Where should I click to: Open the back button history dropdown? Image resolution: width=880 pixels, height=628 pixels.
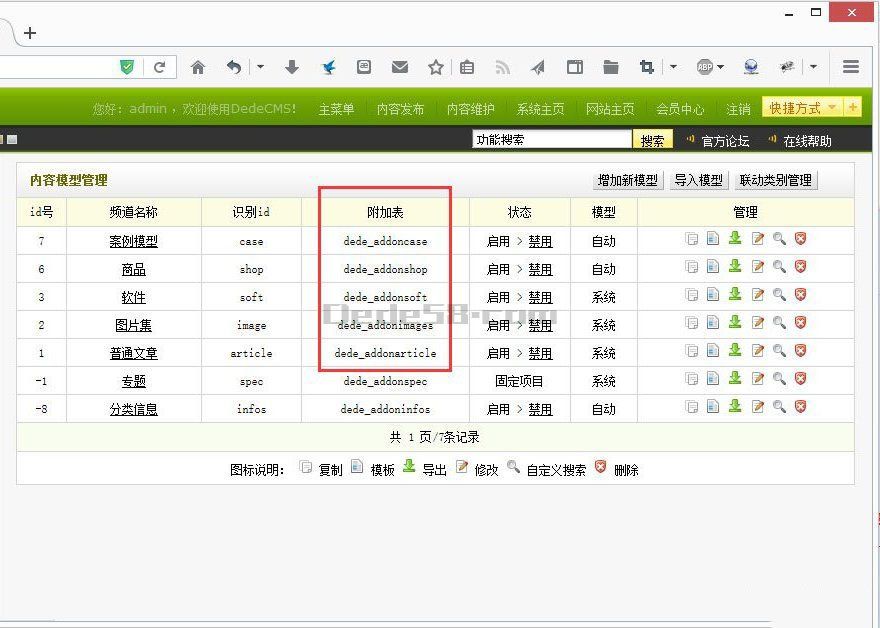tap(262, 67)
